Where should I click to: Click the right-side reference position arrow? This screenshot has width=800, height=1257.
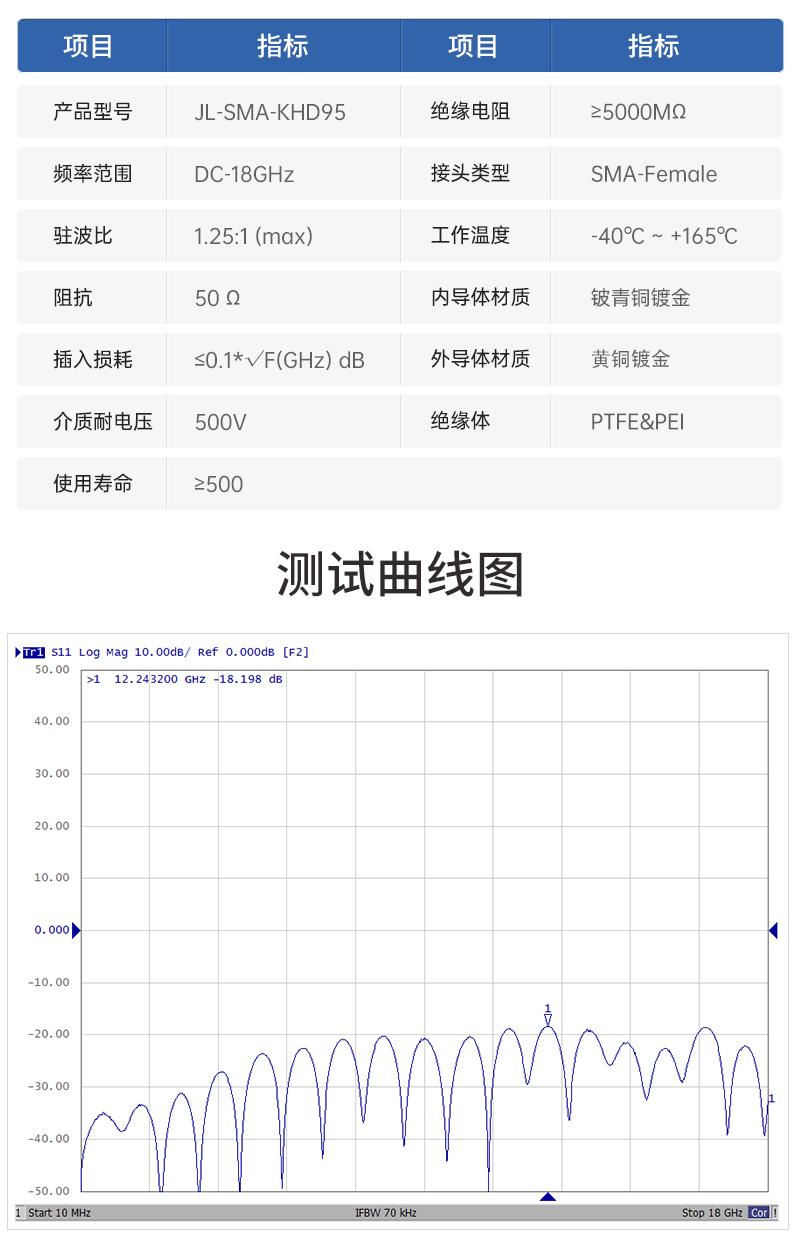click(x=773, y=931)
